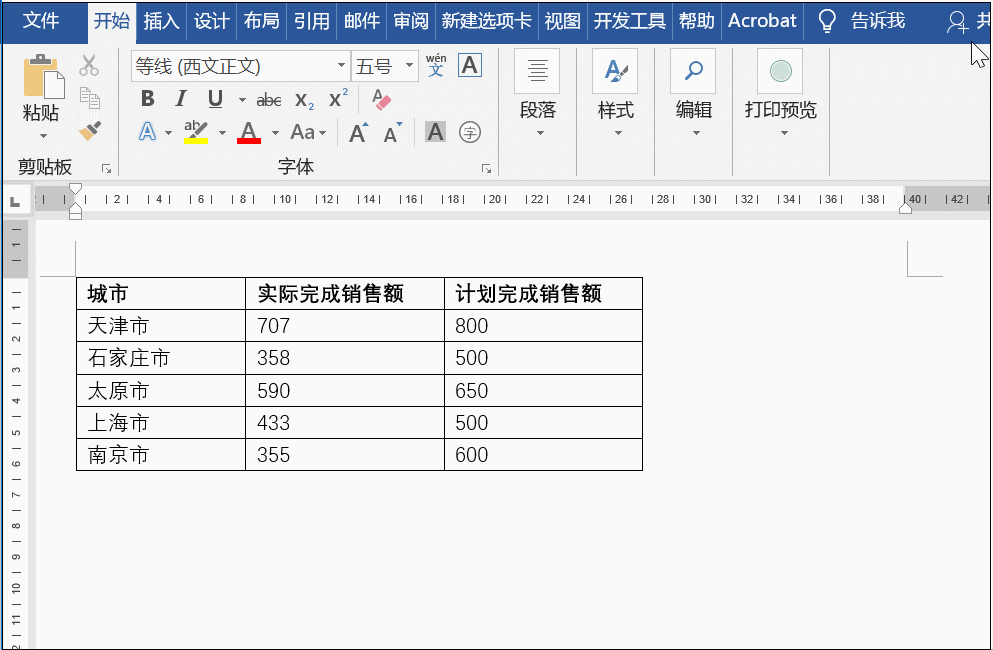Image resolution: width=993 pixels, height=650 pixels.
Task: Apply Text Effects with the blue A
Action: pyautogui.click(x=147, y=132)
